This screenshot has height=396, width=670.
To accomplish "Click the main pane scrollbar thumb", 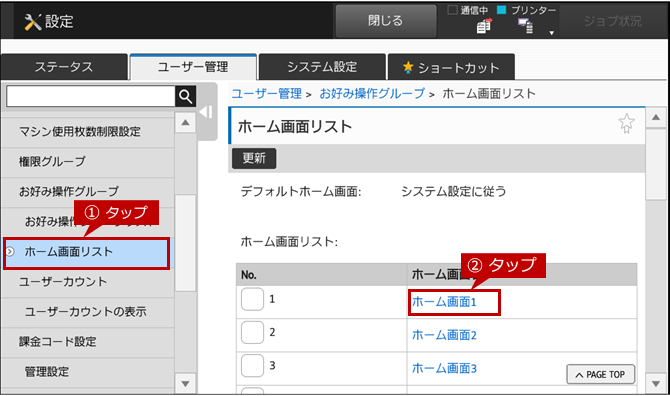I will point(656,164).
